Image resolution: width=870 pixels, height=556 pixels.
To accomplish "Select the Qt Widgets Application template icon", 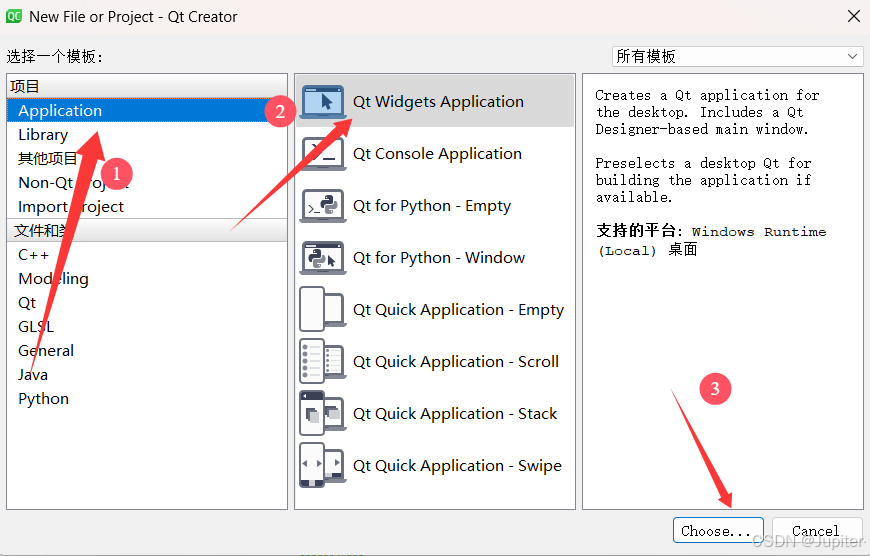I will [323, 102].
